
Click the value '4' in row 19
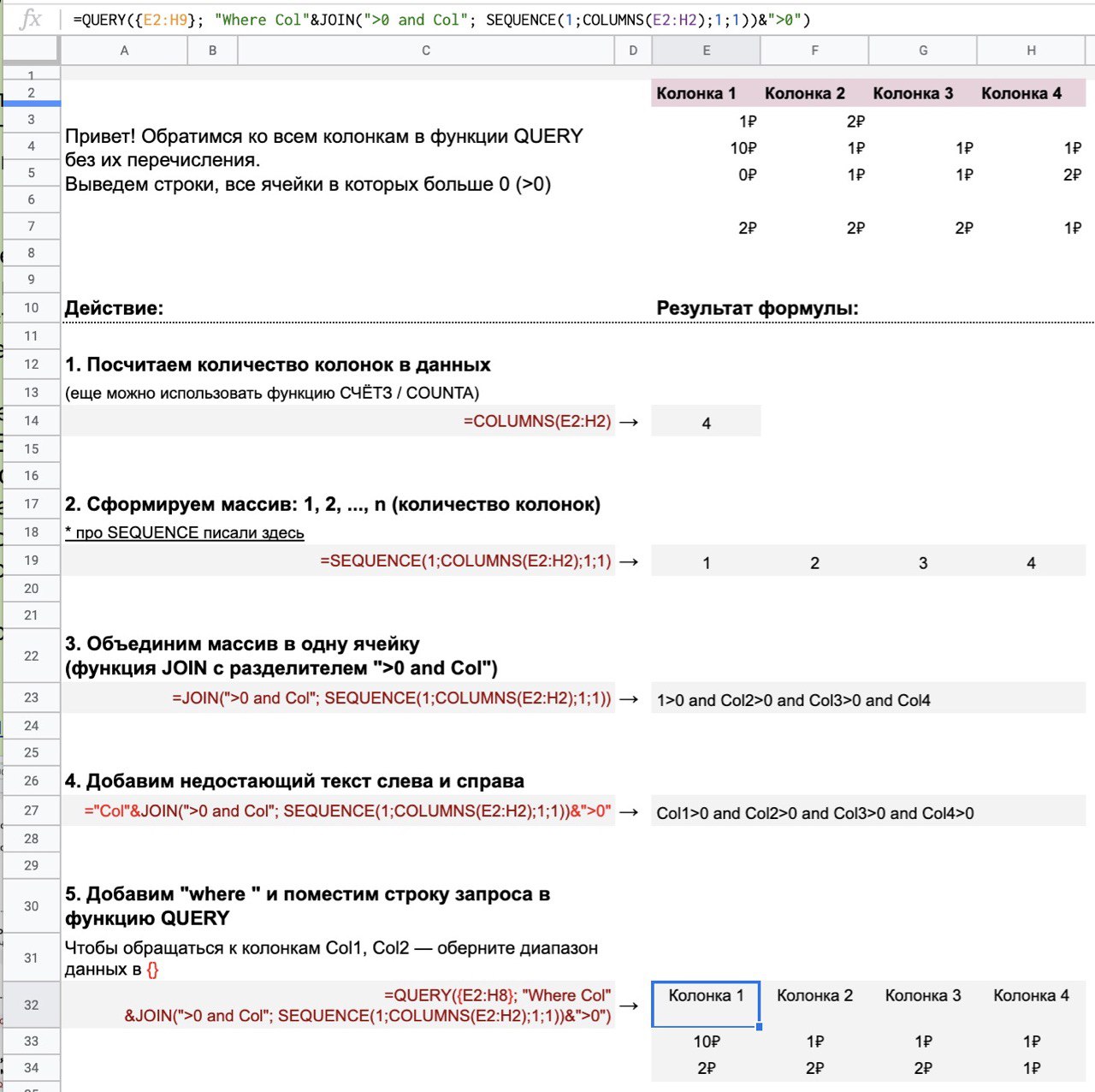1031,562
